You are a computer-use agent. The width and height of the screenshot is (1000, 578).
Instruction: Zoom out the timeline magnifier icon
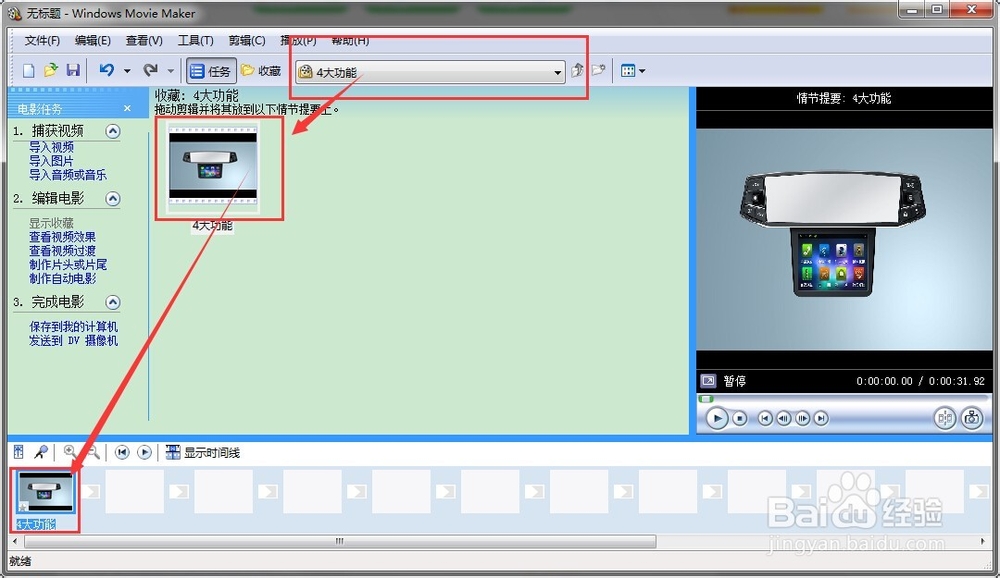coord(93,452)
